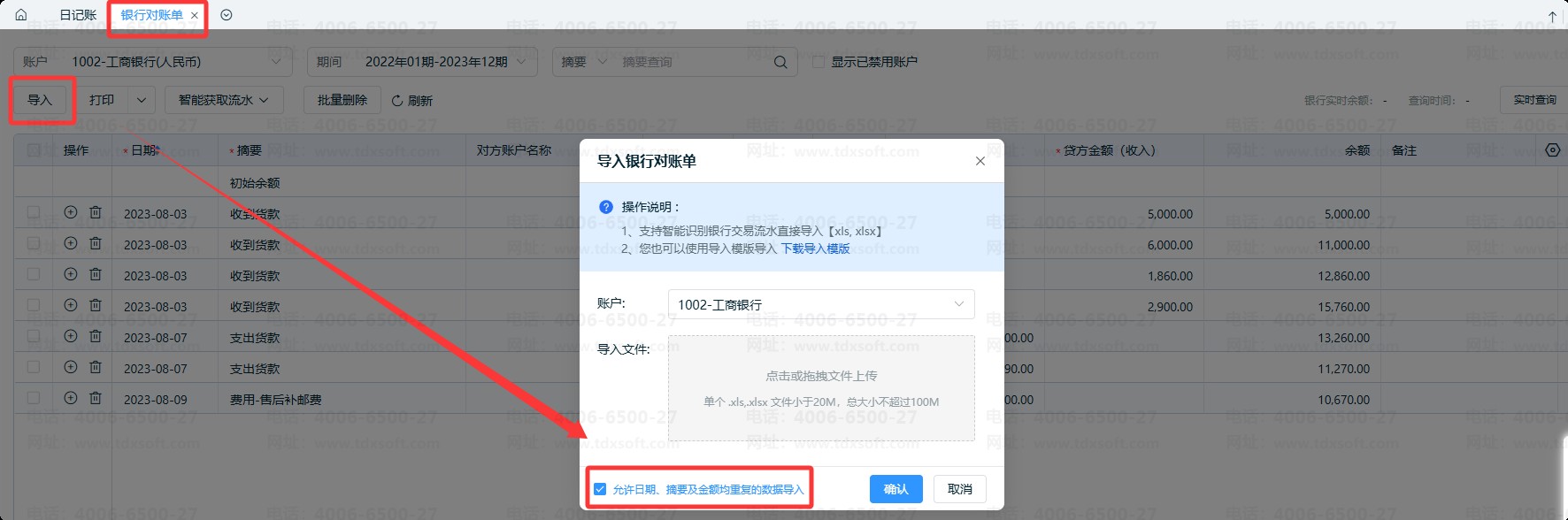The image size is (1568, 520).
Task: Open the 下载导入模版 link
Action: [x=815, y=249]
